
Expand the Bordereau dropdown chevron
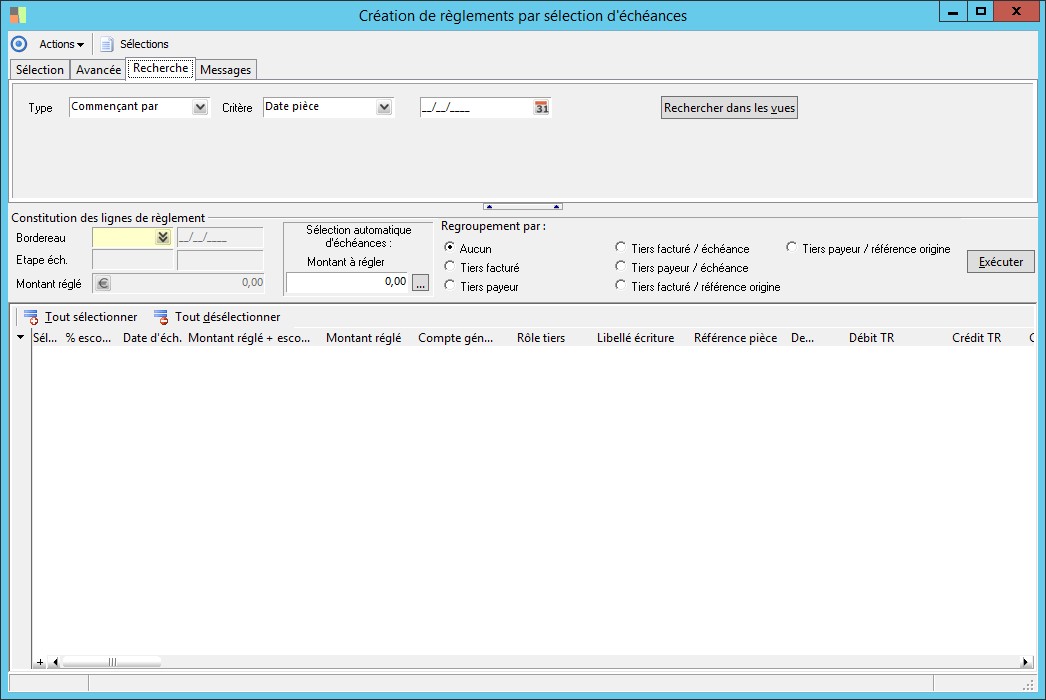163,238
